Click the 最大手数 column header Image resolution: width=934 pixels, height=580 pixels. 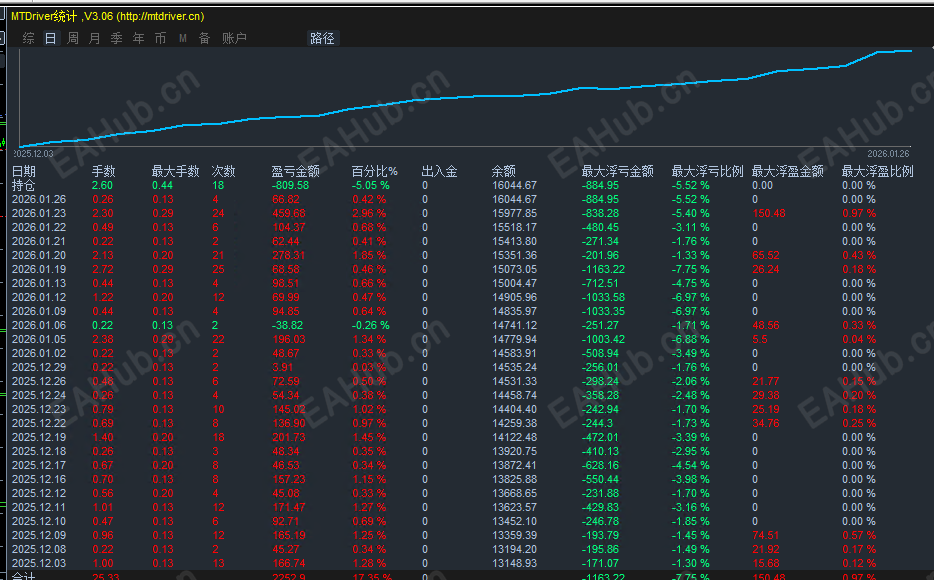coord(175,171)
